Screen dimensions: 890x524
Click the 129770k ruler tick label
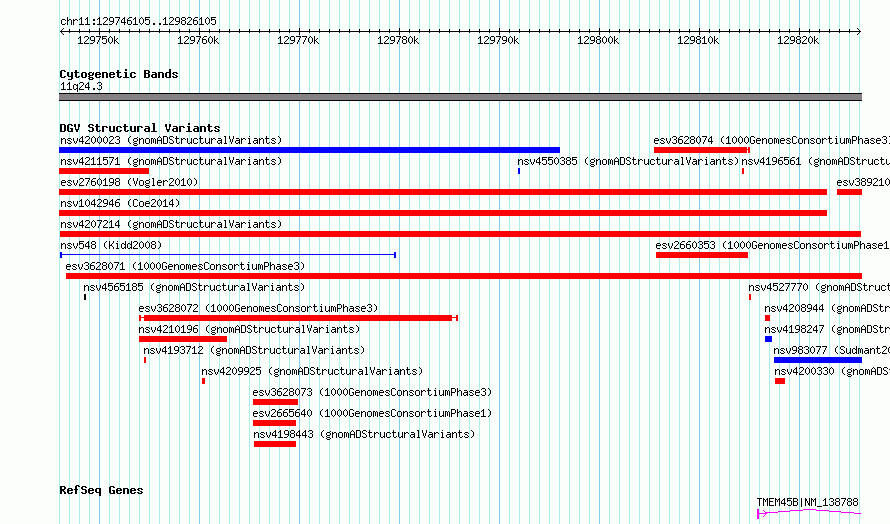(x=298, y=40)
